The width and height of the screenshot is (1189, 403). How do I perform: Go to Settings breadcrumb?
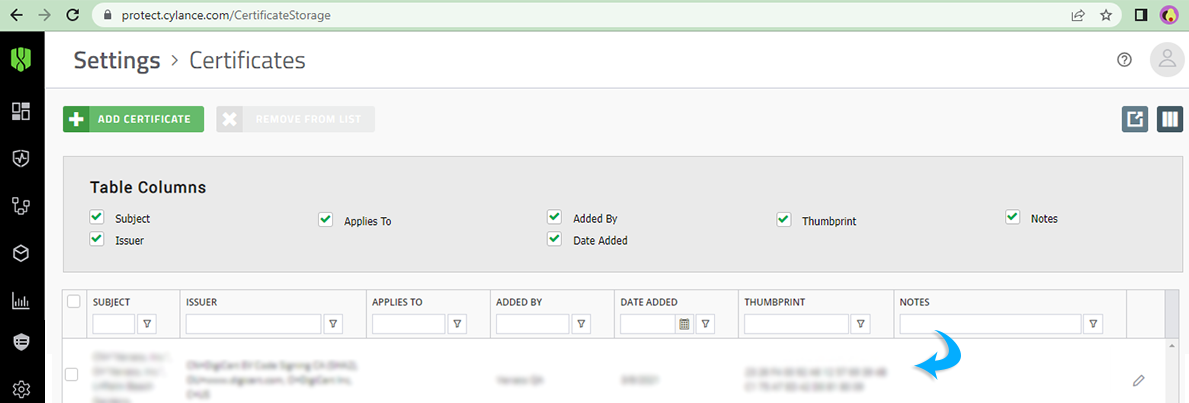point(117,60)
